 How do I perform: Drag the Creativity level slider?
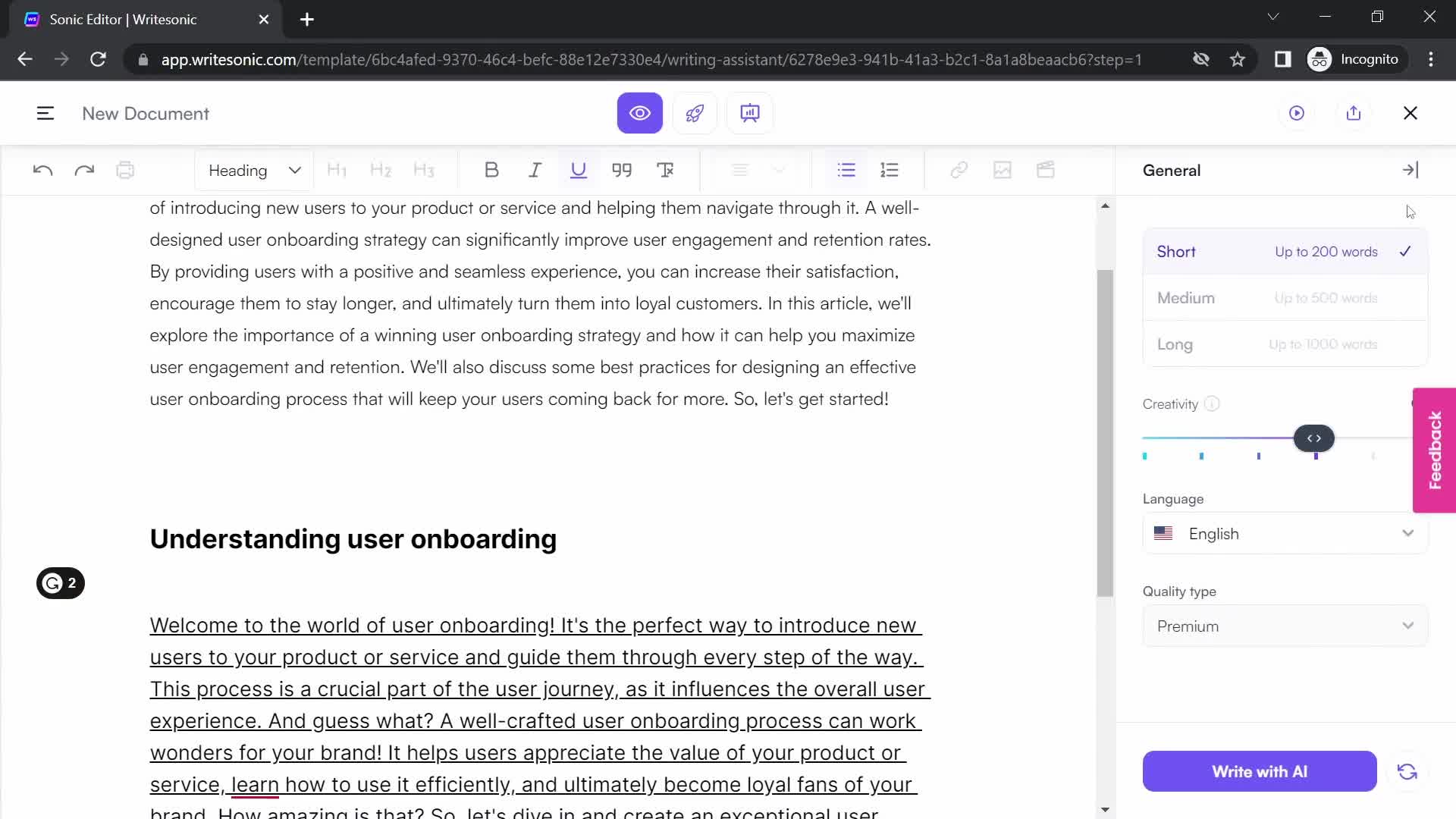[1314, 438]
